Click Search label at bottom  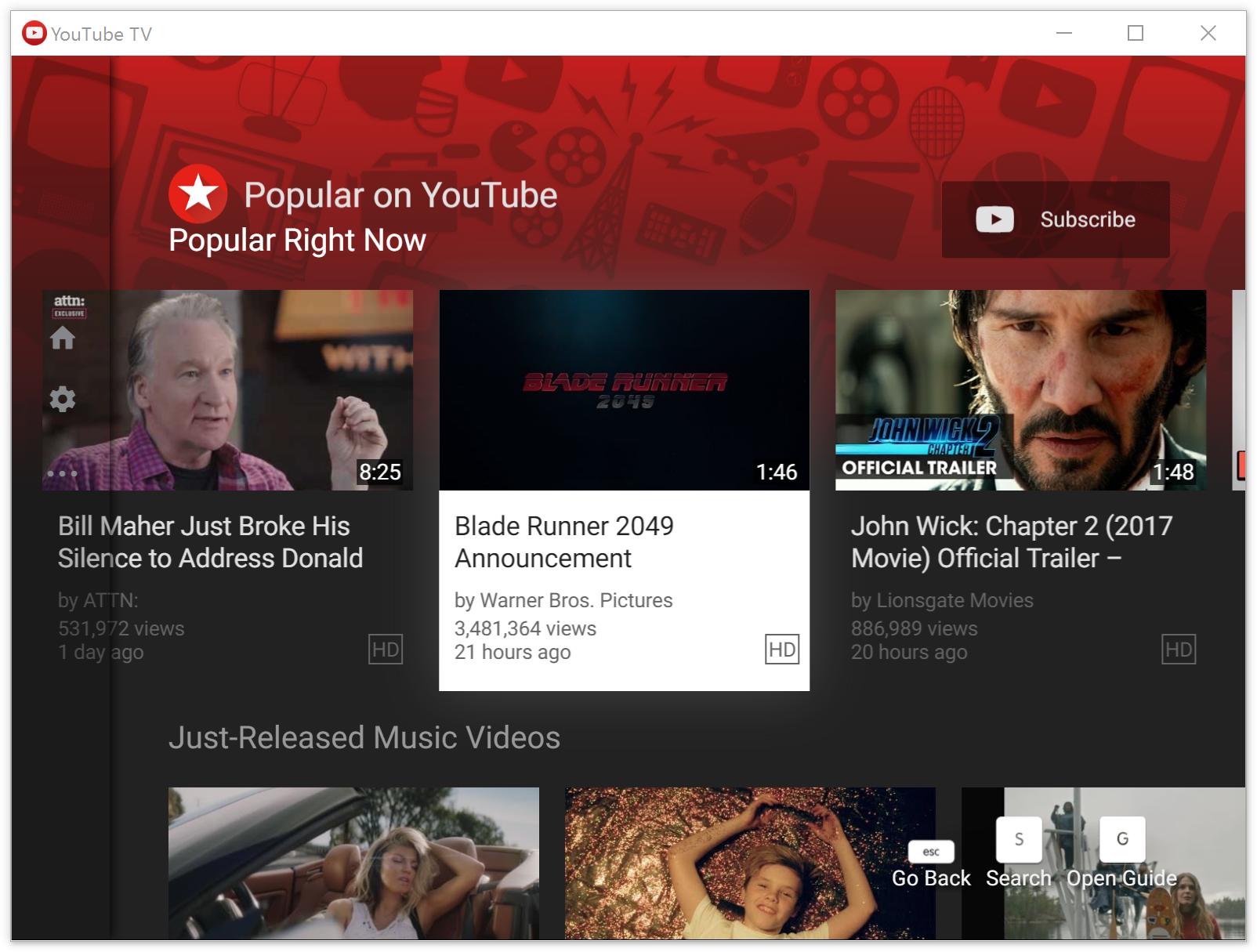tap(1019, 878)
